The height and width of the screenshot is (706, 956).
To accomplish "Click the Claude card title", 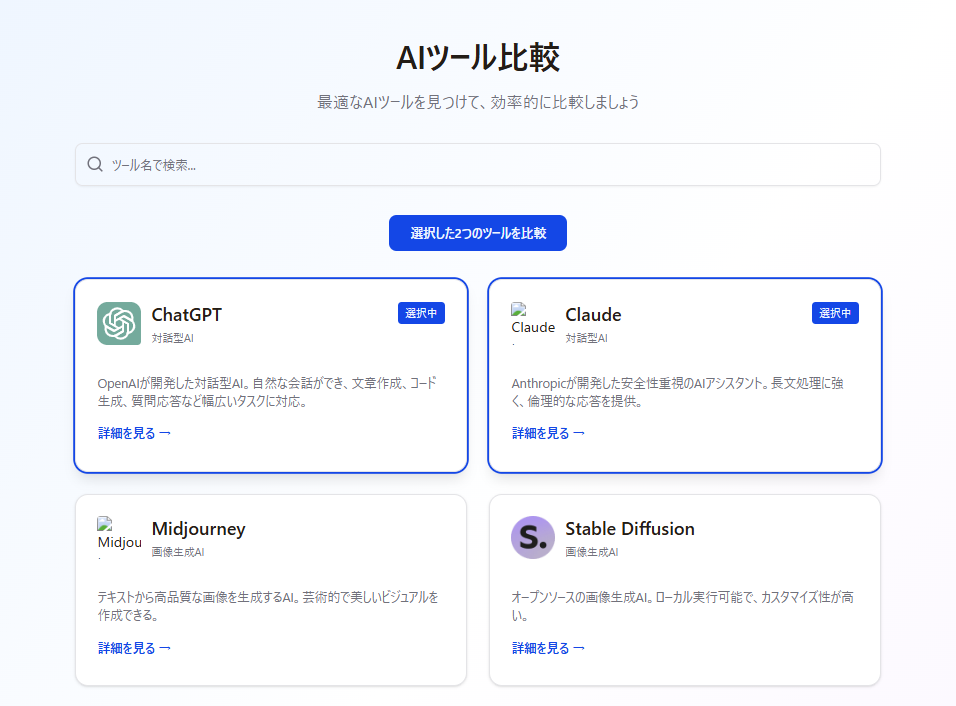I will coord(593,315).
